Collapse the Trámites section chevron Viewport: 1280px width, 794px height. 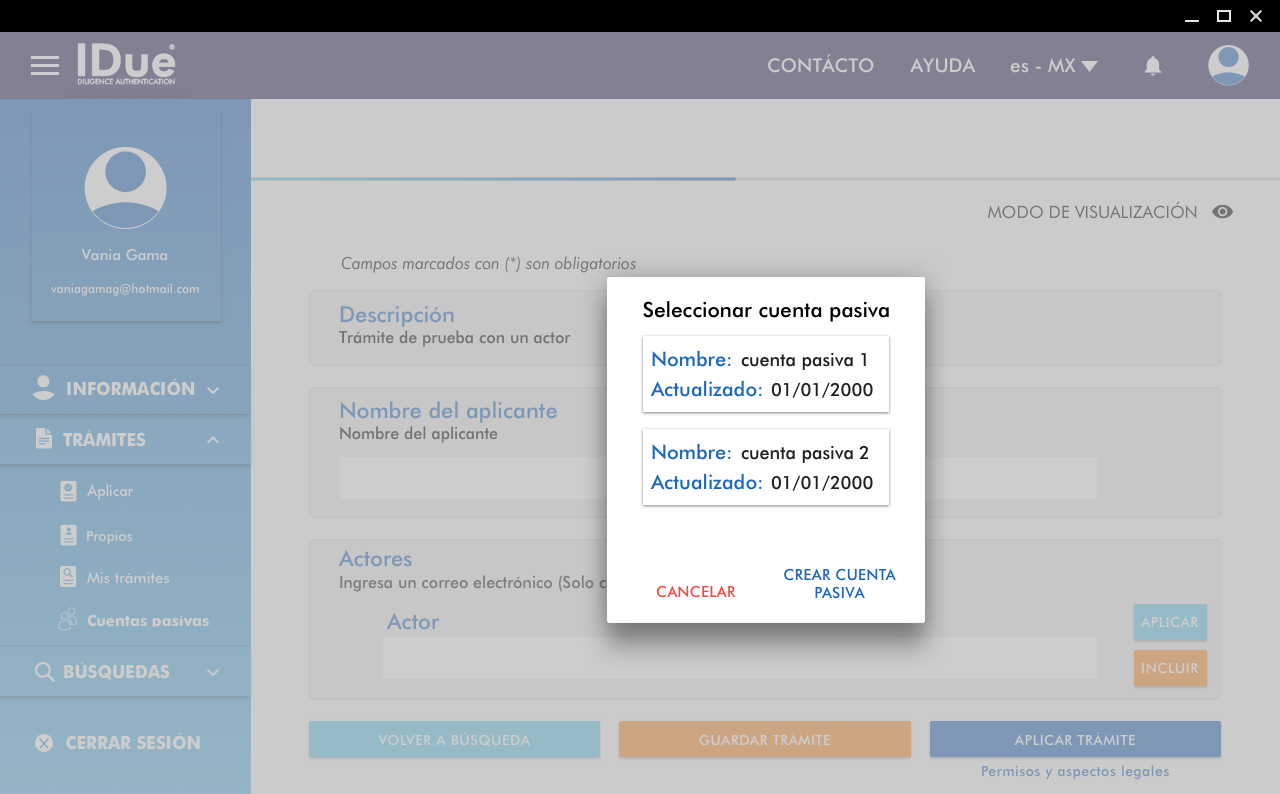[x=213, y=440]
